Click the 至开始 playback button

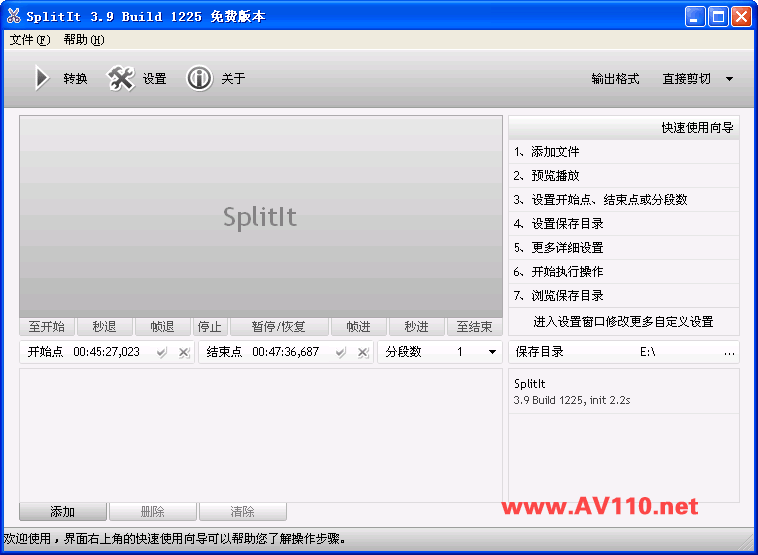(47, 327)
